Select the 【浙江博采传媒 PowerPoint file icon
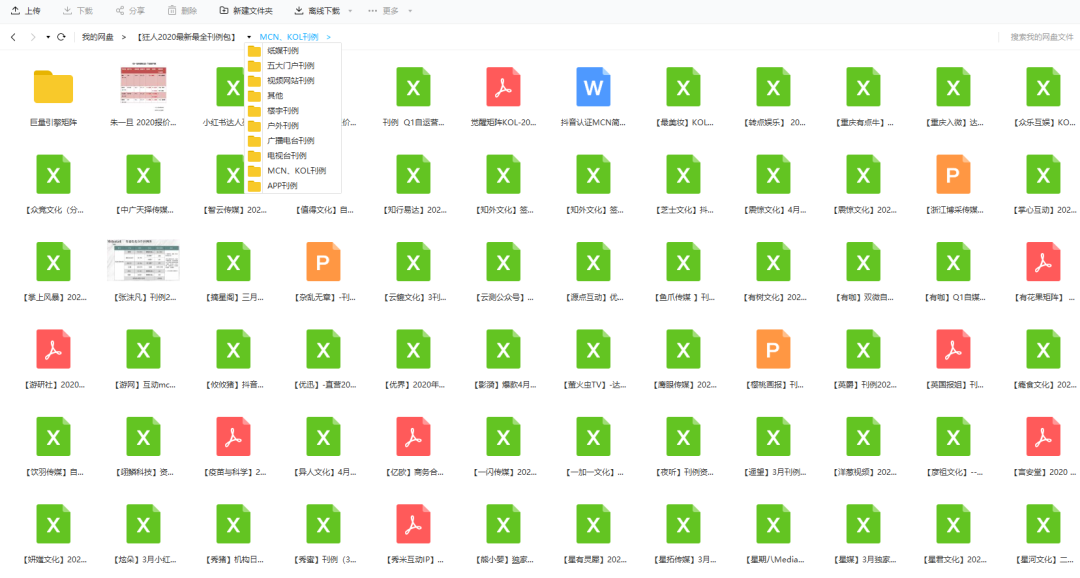 [953, 174]
